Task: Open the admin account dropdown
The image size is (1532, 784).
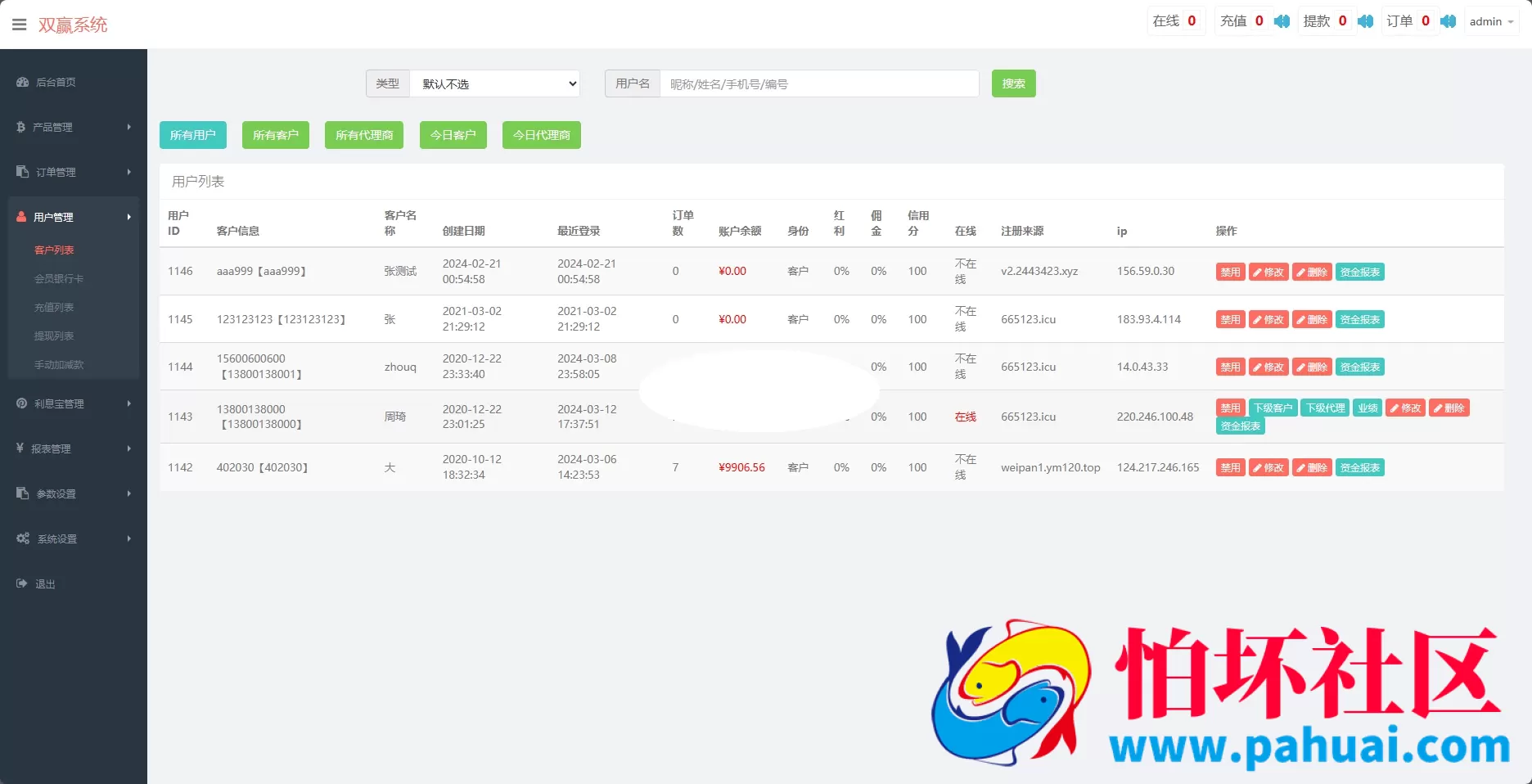Action: [1490, 21]
